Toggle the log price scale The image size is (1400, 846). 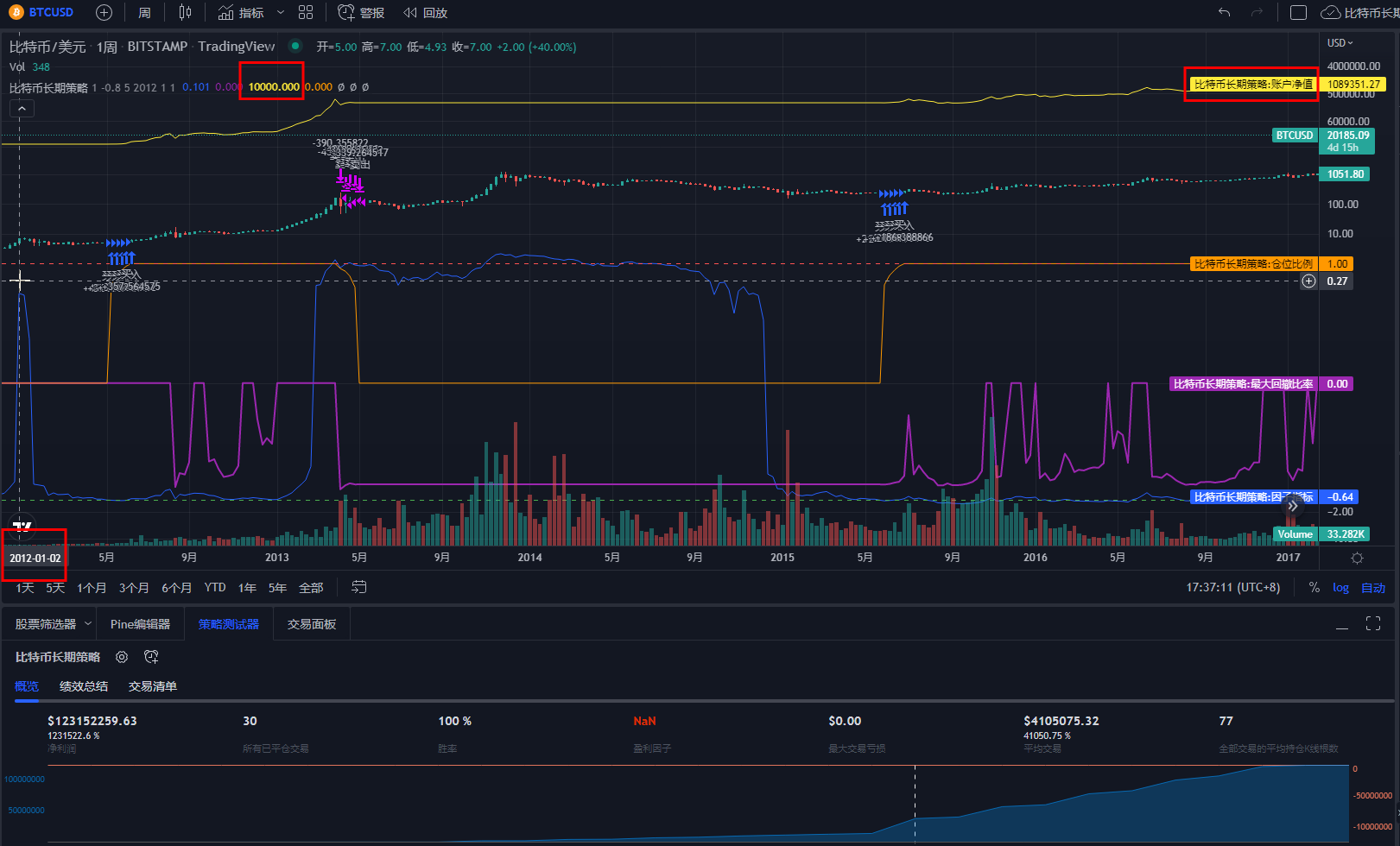click(1340, 587)
